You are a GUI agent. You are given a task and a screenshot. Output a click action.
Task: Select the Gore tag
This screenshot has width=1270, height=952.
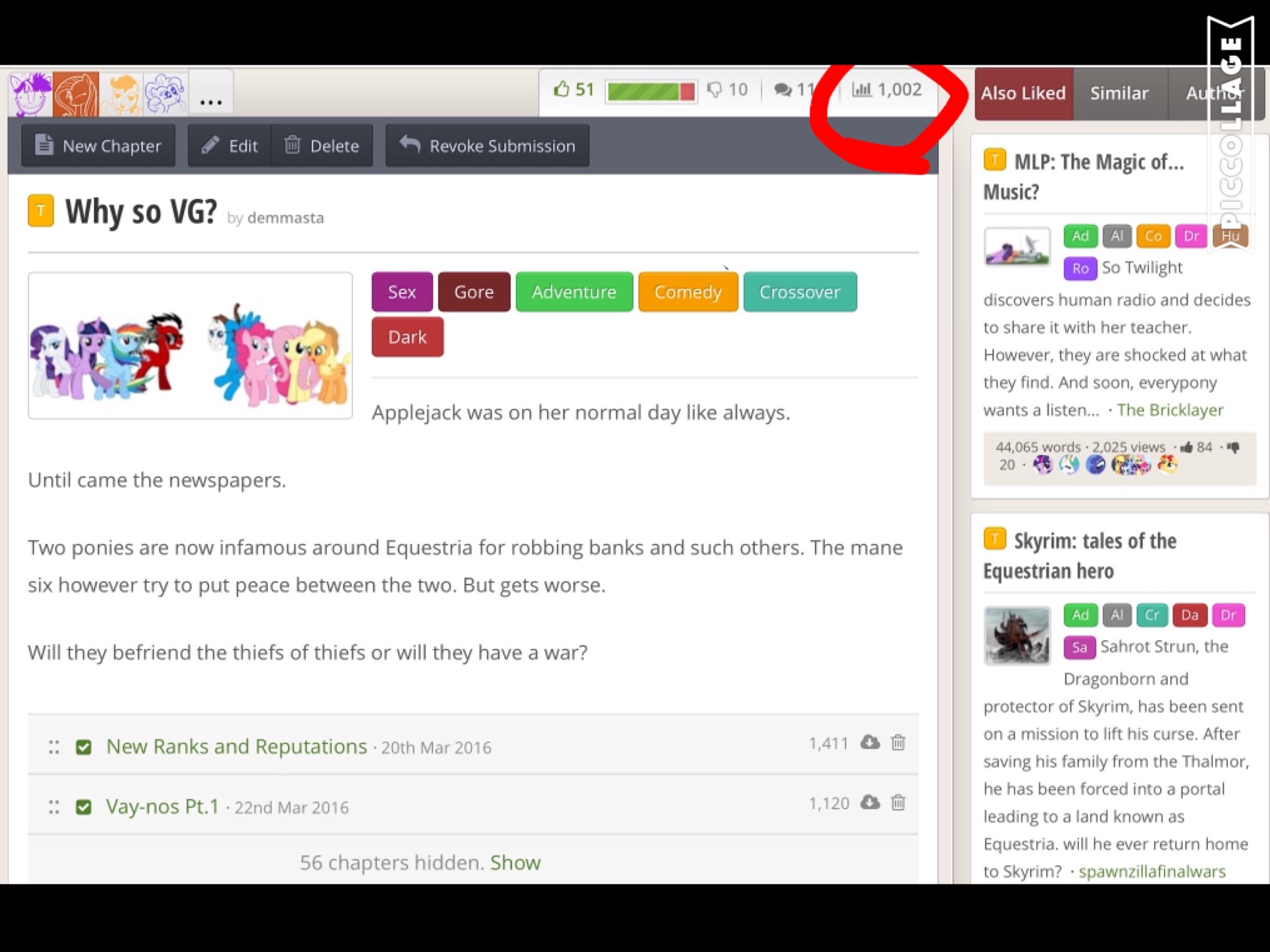click(474, 292)
